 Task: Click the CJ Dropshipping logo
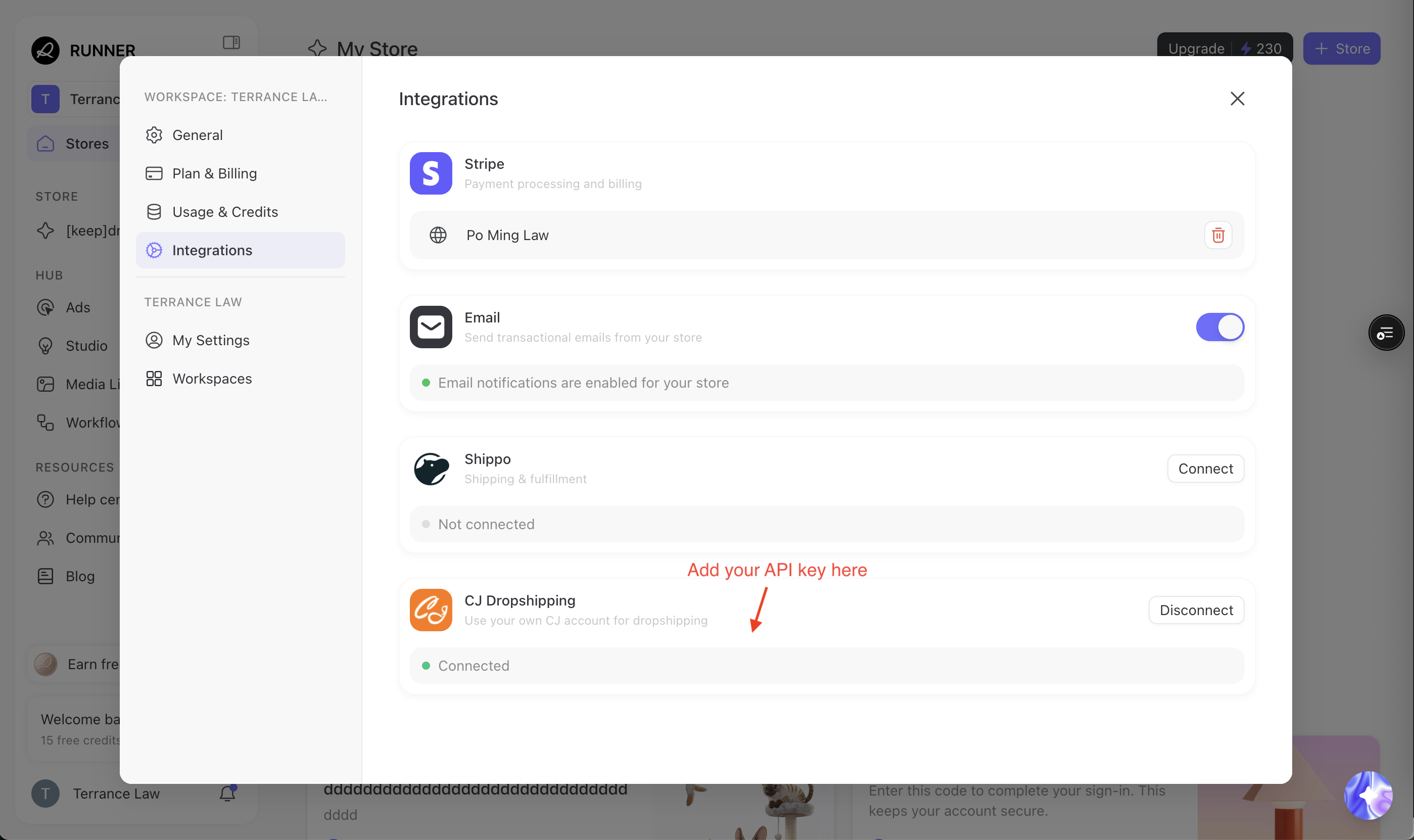coord(431,610)
